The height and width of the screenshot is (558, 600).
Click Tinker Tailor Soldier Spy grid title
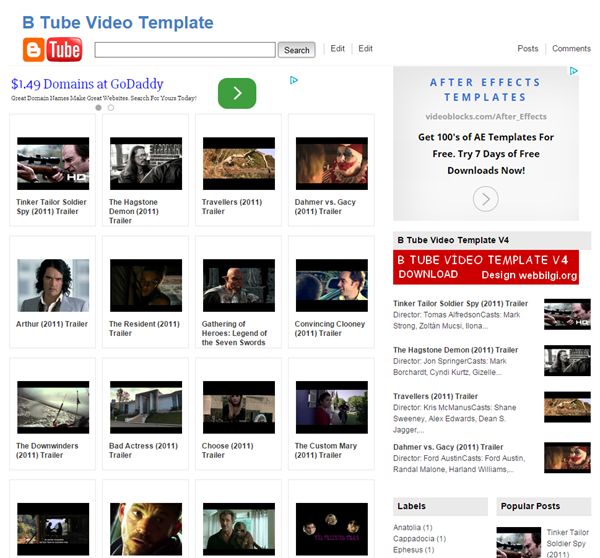[51, 207]
